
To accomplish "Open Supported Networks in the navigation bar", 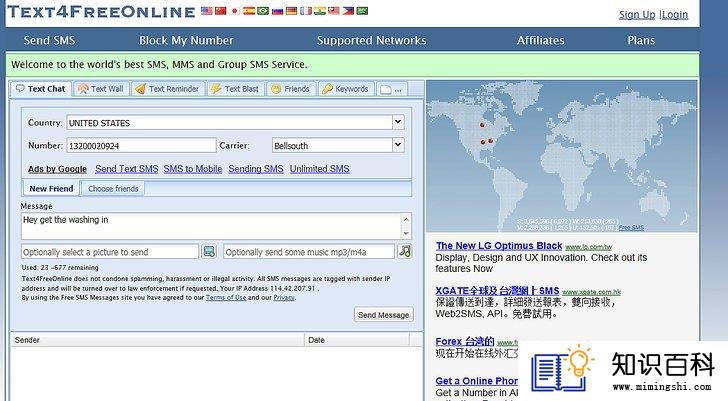I will click(371, 40).
